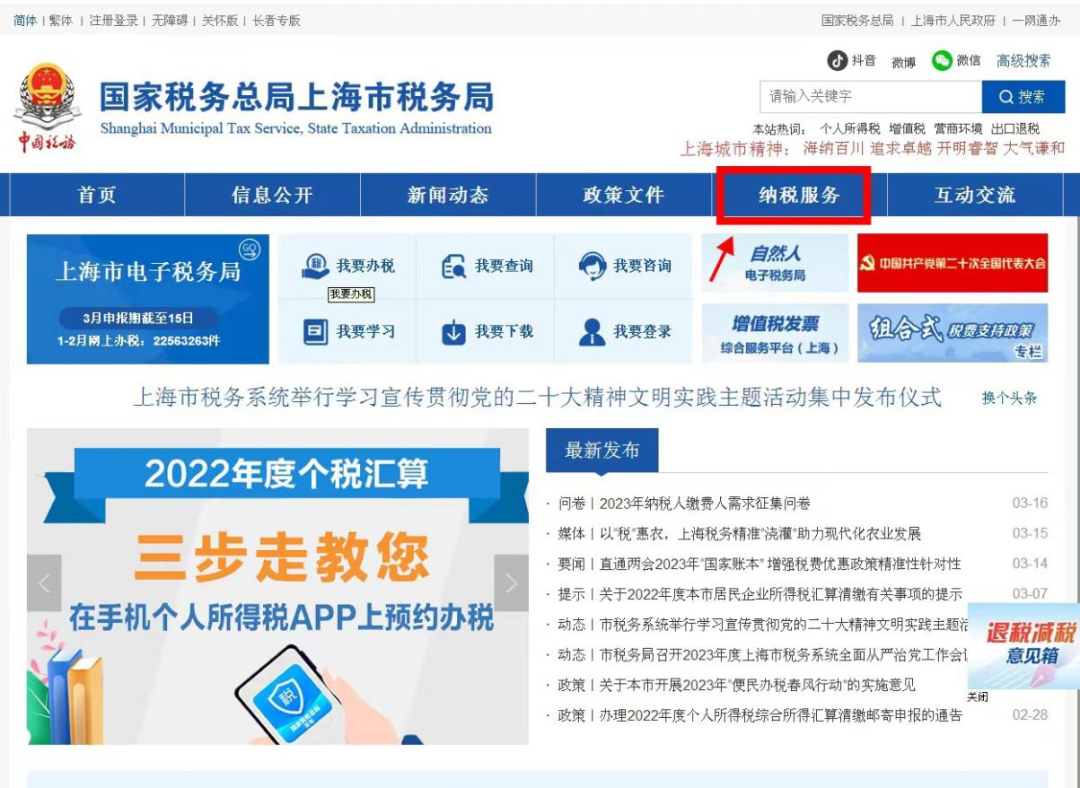Switch to 长者专版 seniors version

[276, 21]
